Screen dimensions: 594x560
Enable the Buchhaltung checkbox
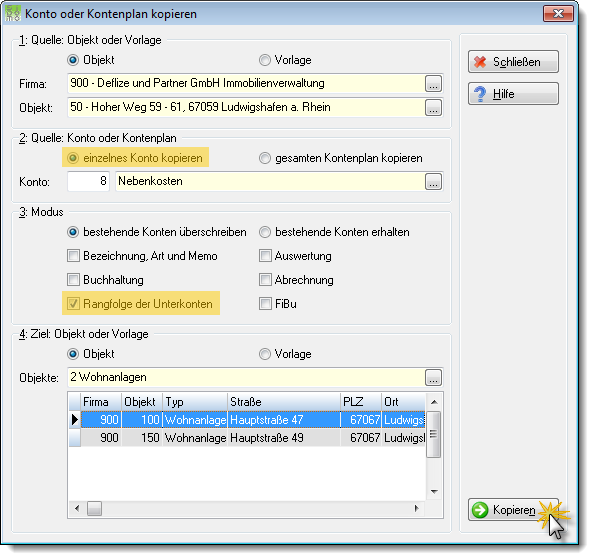(x=73, y=280)
